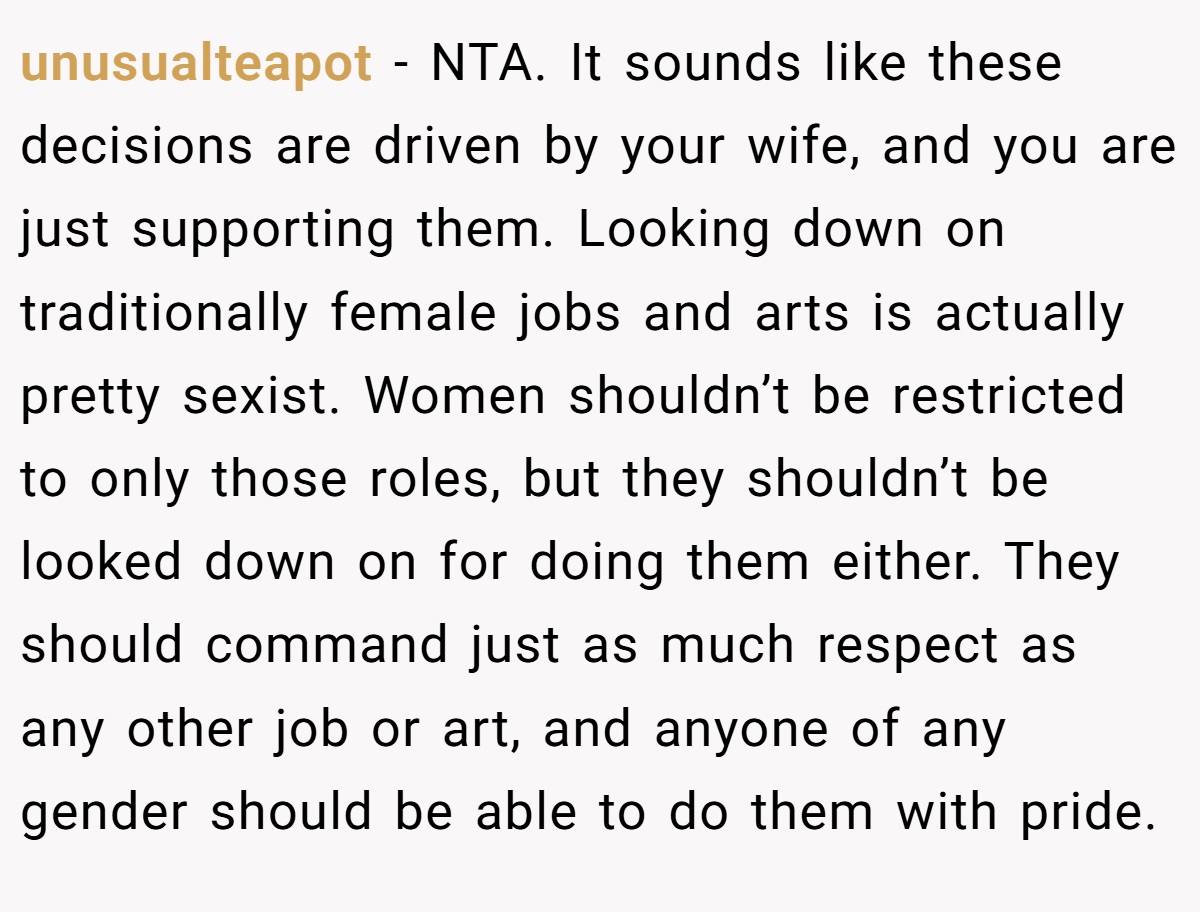1200x912 pixels.
Task: Click the word "command" in the text
Action: [x=327, y=645]
